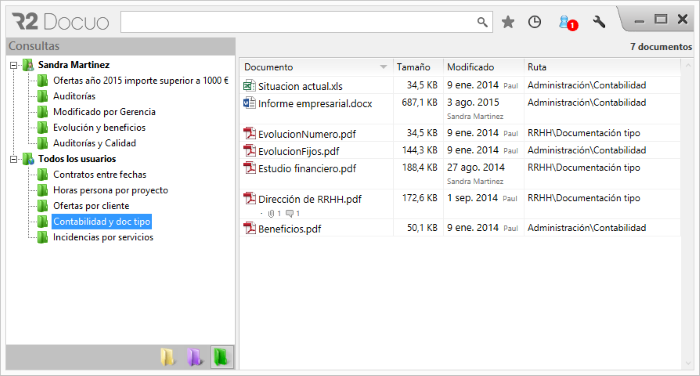Viewport: 700px width, 376px height.
Task: Open the Contratos entre fechas query
Action: click(x=100, y=174)
